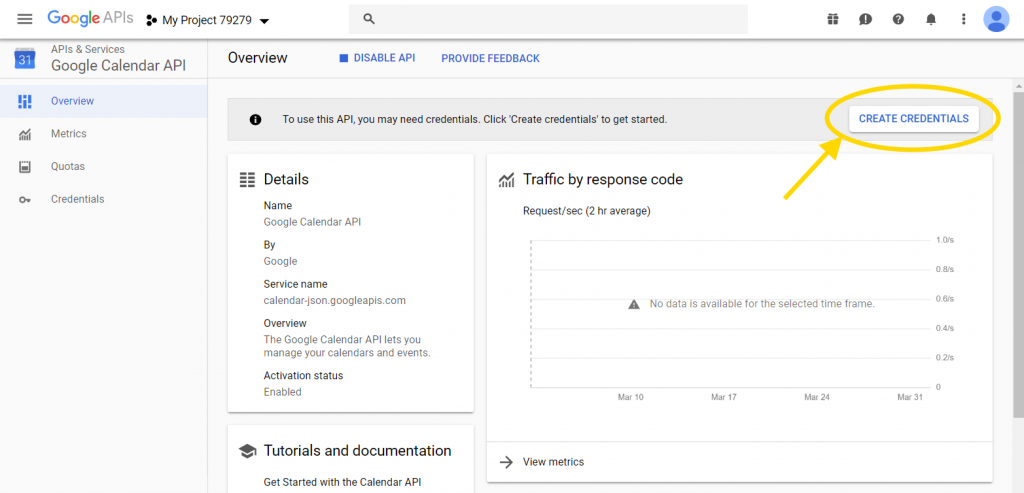Click the Overview dashboard icon in sidebar
Image resolution: width=1024 pixels, height=493 pixels.
click(25, 101)
